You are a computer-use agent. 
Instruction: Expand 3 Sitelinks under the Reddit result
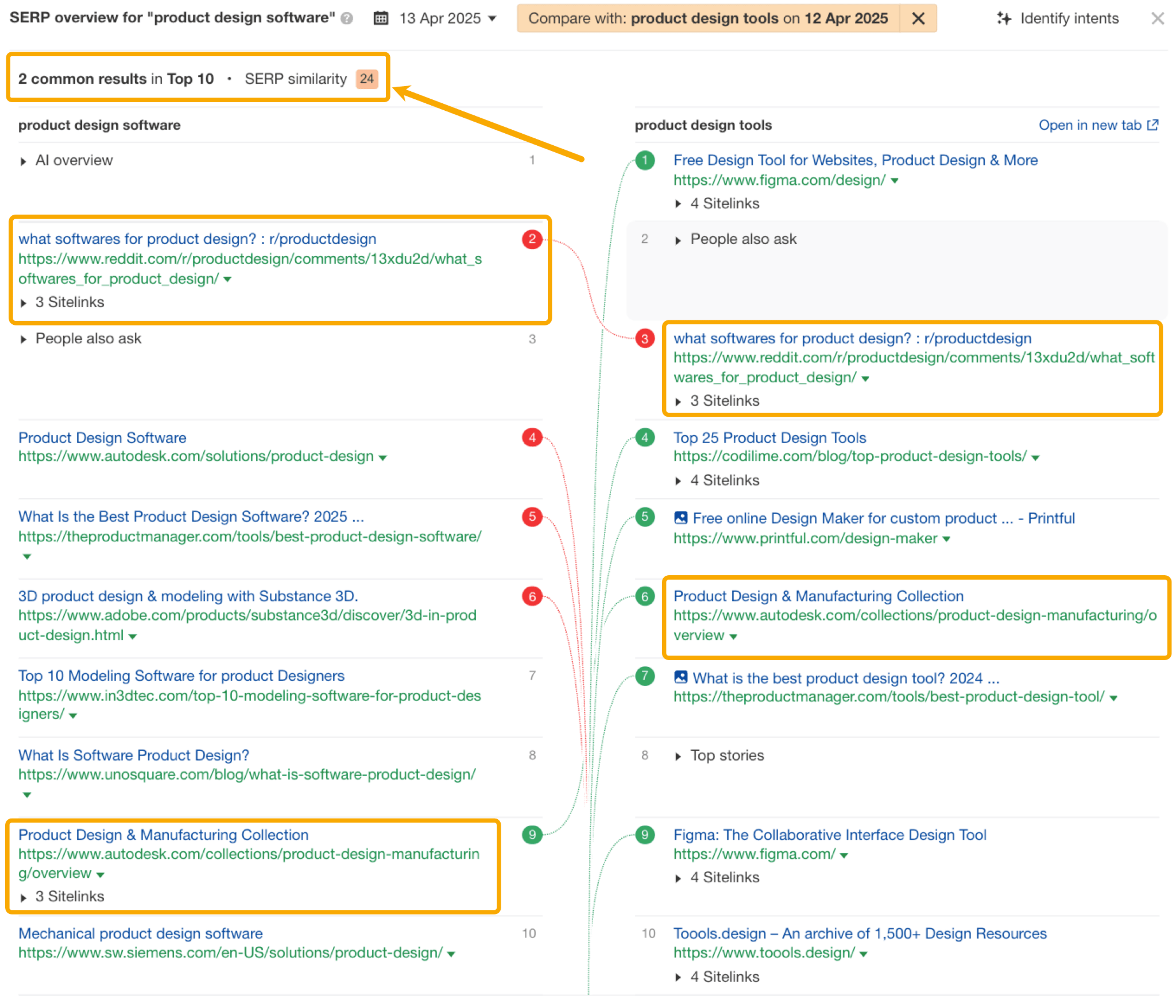pyautogui.click(x=24, y=302)
